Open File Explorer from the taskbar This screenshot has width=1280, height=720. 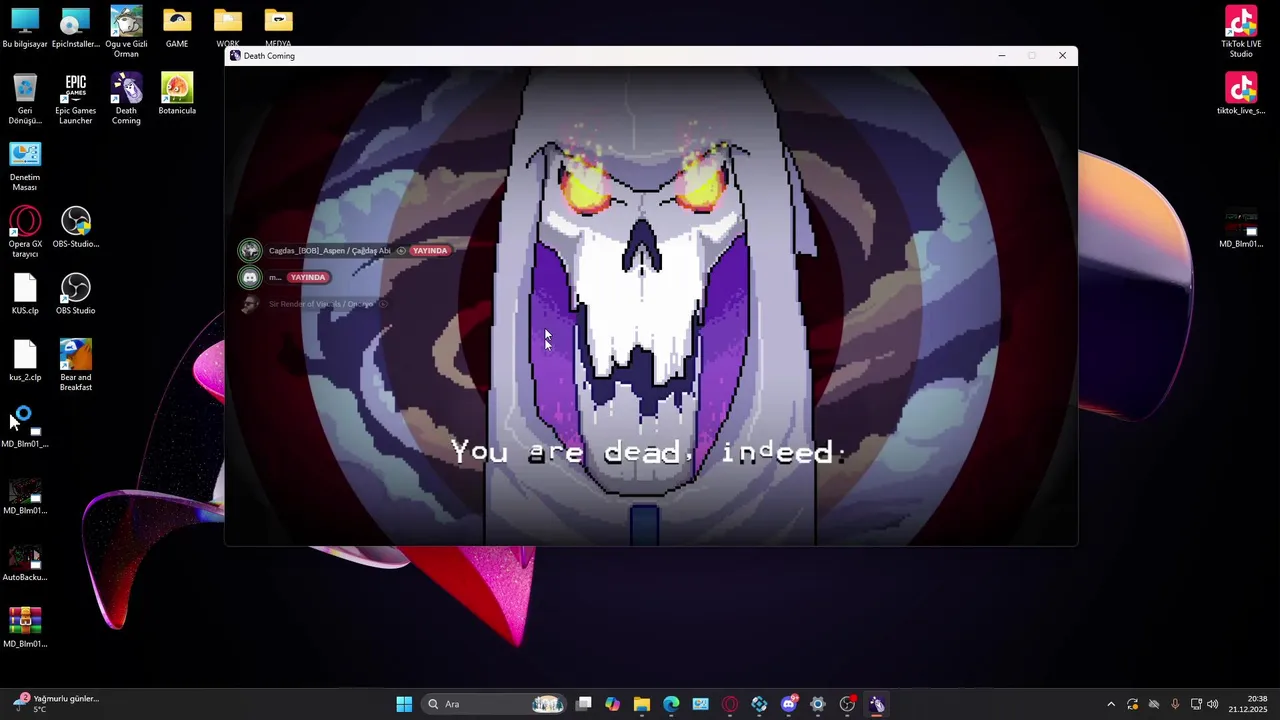642,704
